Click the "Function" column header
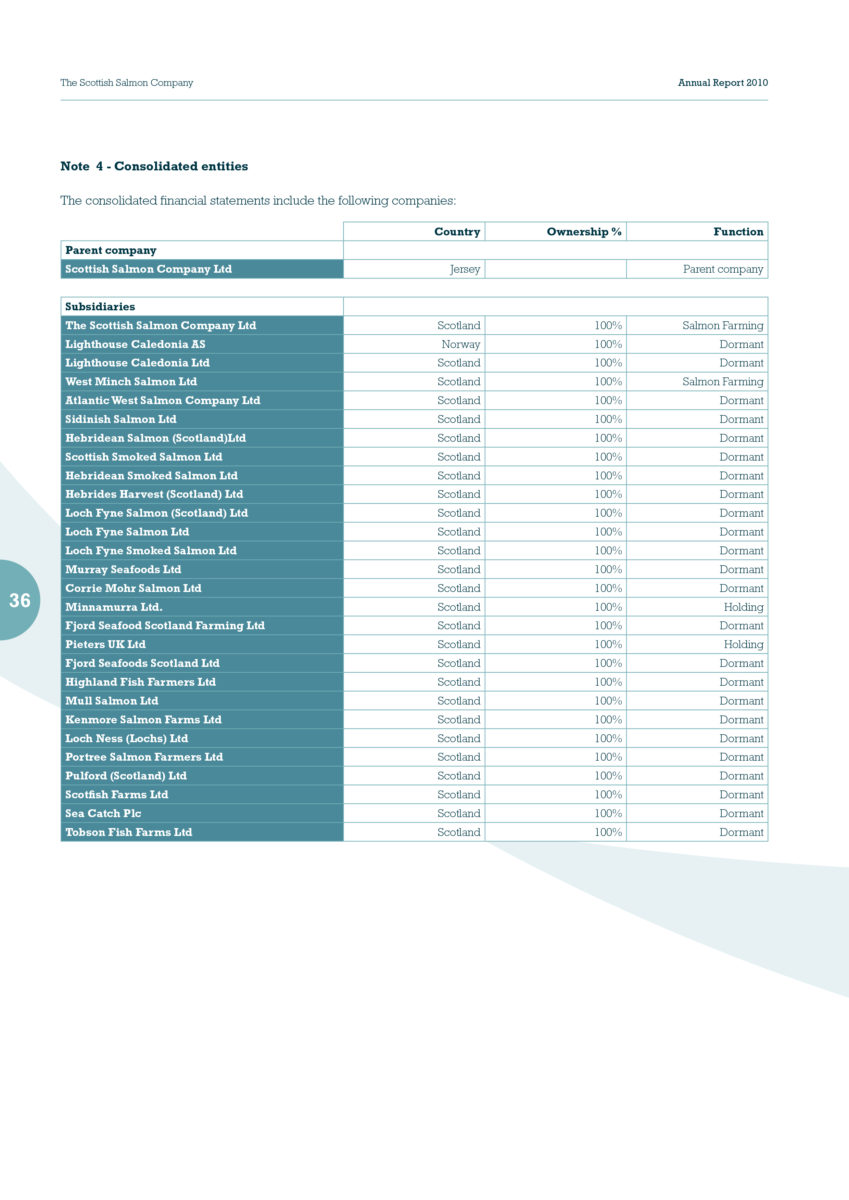The width and height of the screenshot is (849, 1200). [x=739, y=232]
